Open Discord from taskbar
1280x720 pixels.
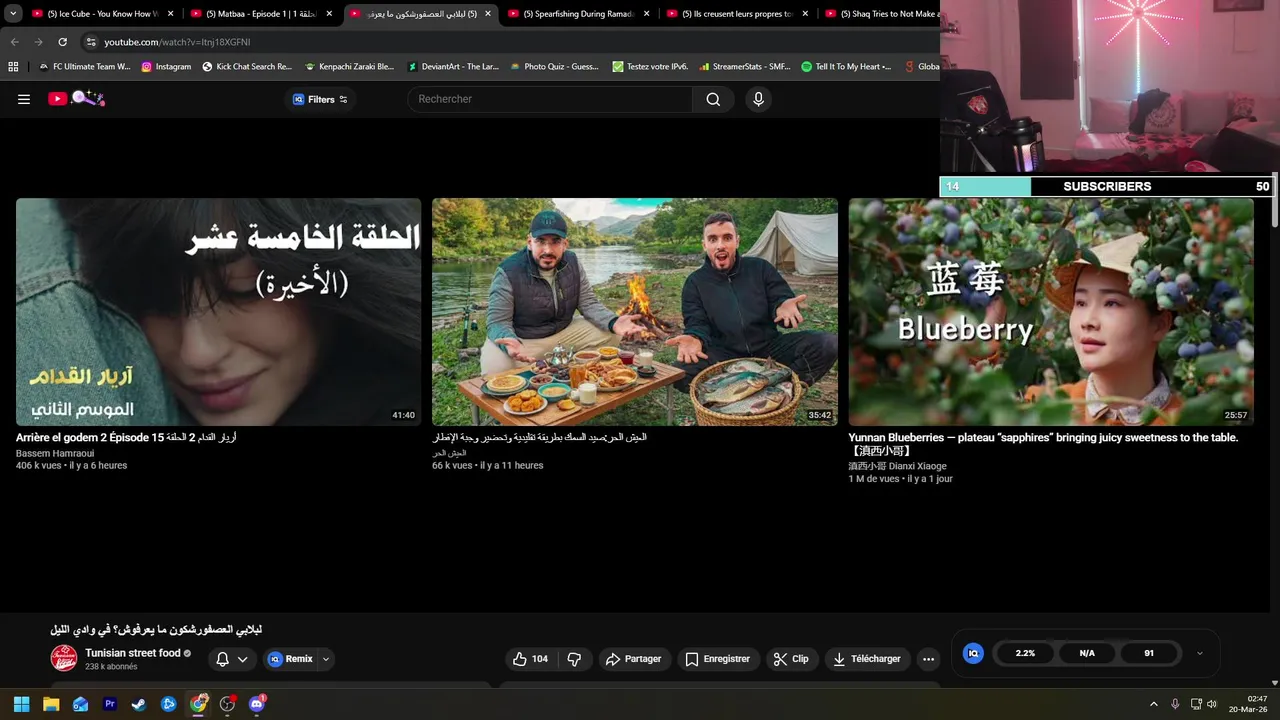click(x=257, y=704)
